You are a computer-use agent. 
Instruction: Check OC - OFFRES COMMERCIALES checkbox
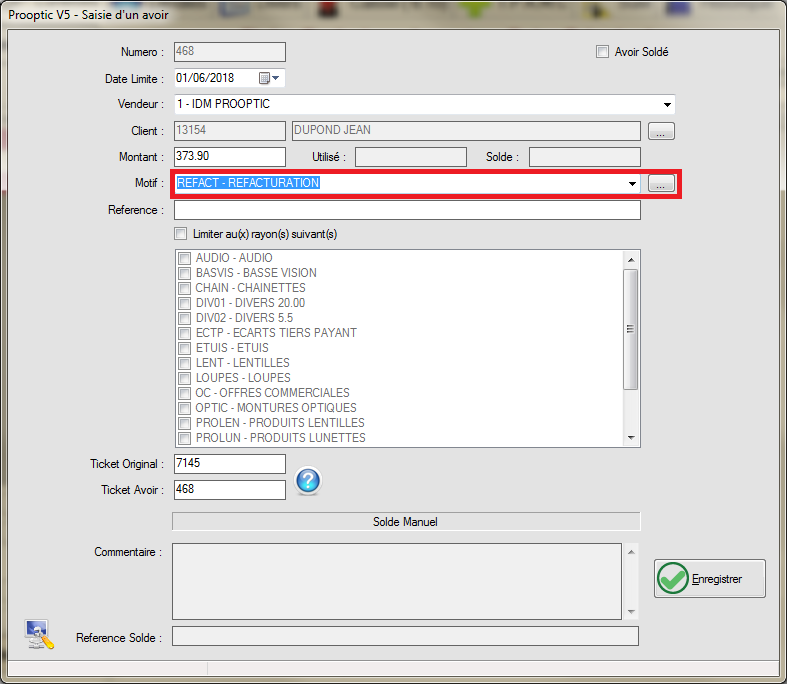(185, 393)
